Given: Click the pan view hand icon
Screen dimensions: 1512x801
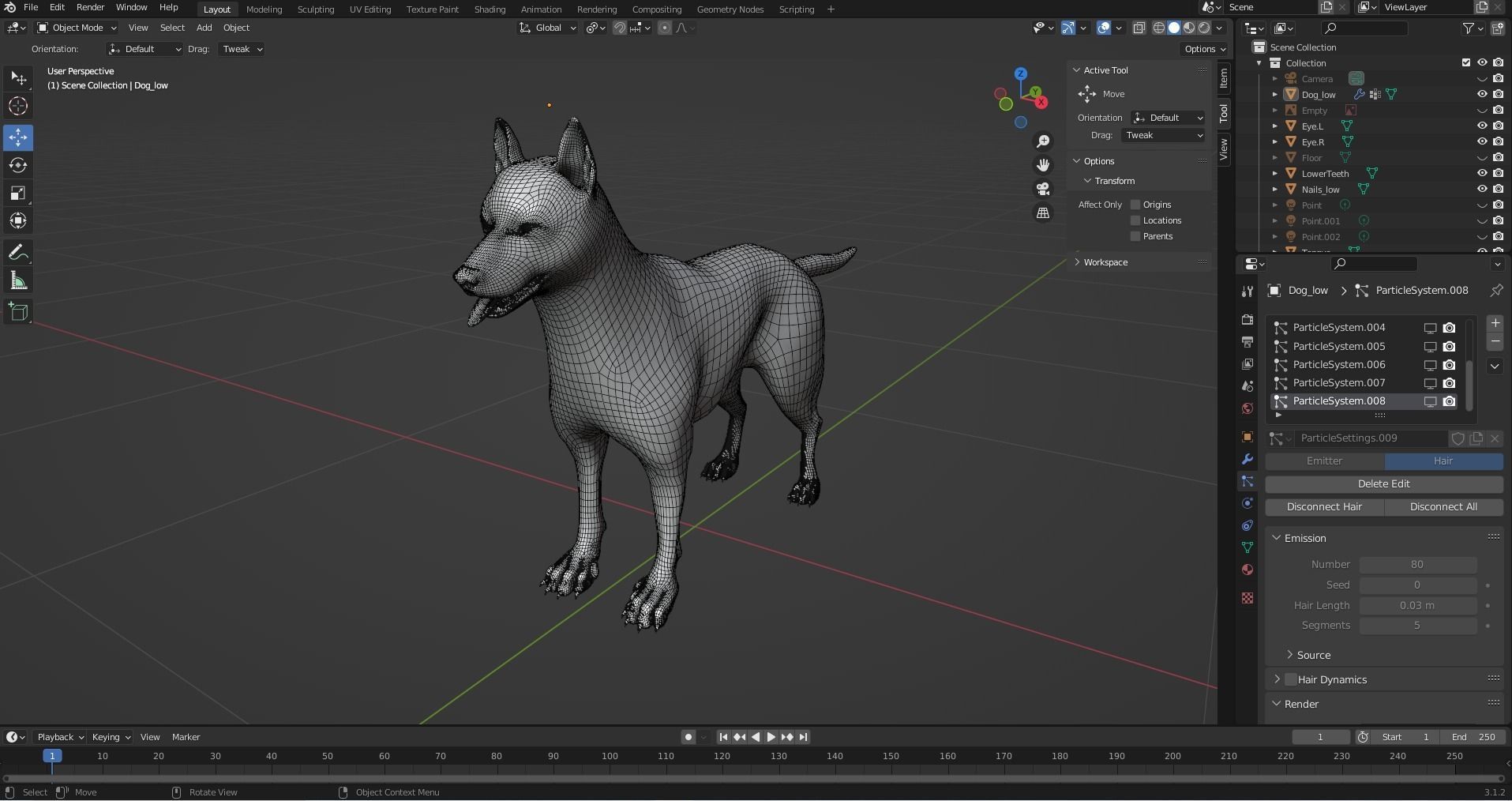Looking at the screenshot, I should click(1043, 165).
